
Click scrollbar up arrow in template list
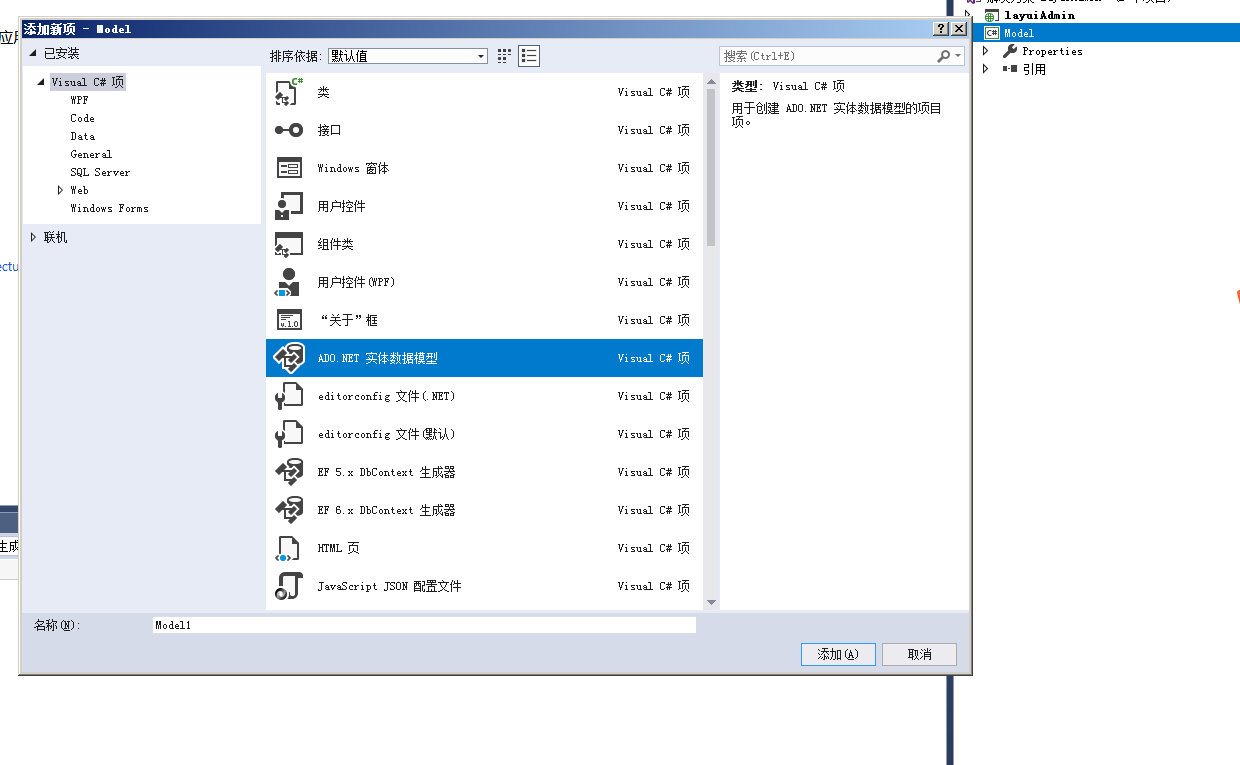pyautogui.click(x=711, y=80)
